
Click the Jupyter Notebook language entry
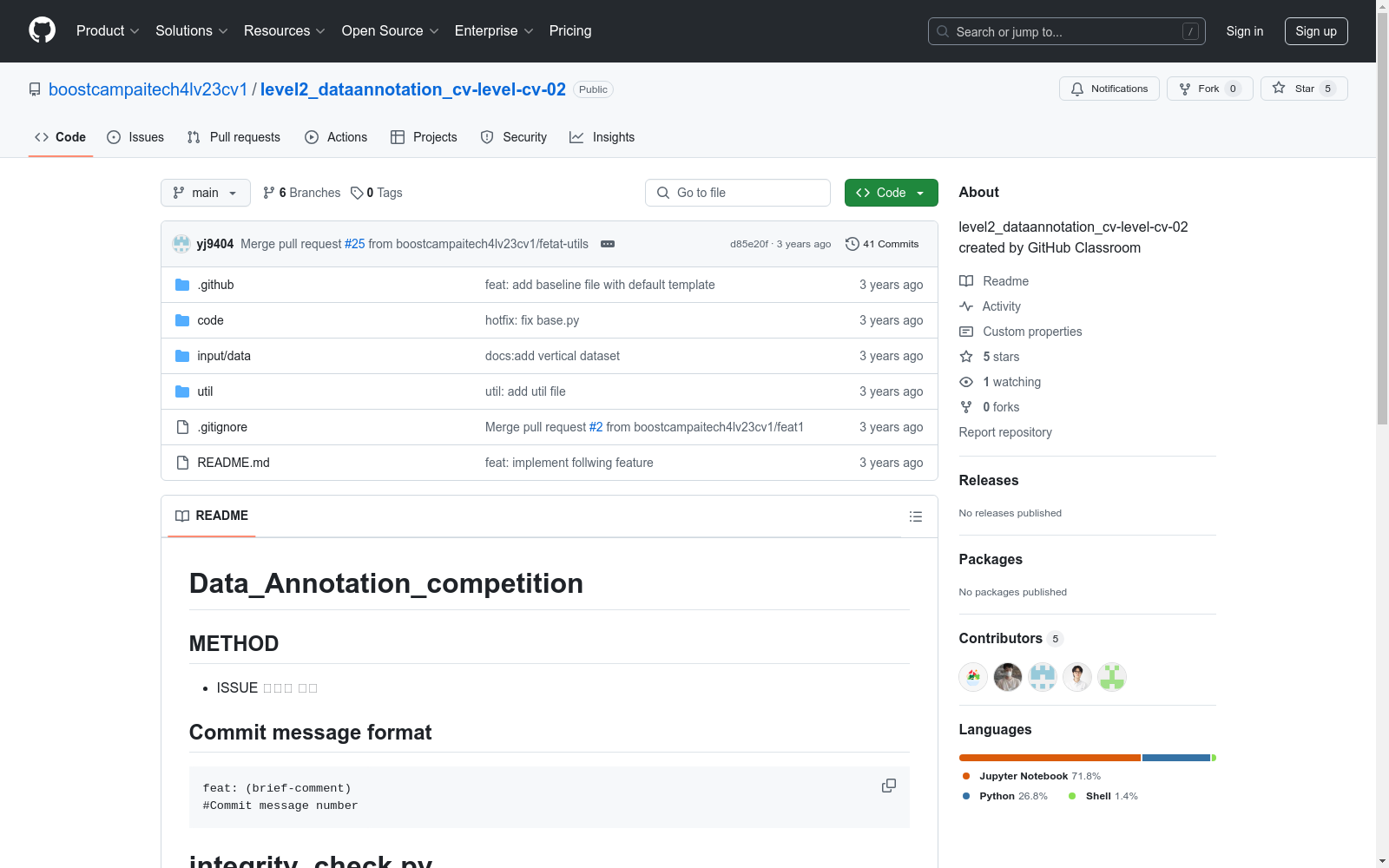[x=1031, y=776]
